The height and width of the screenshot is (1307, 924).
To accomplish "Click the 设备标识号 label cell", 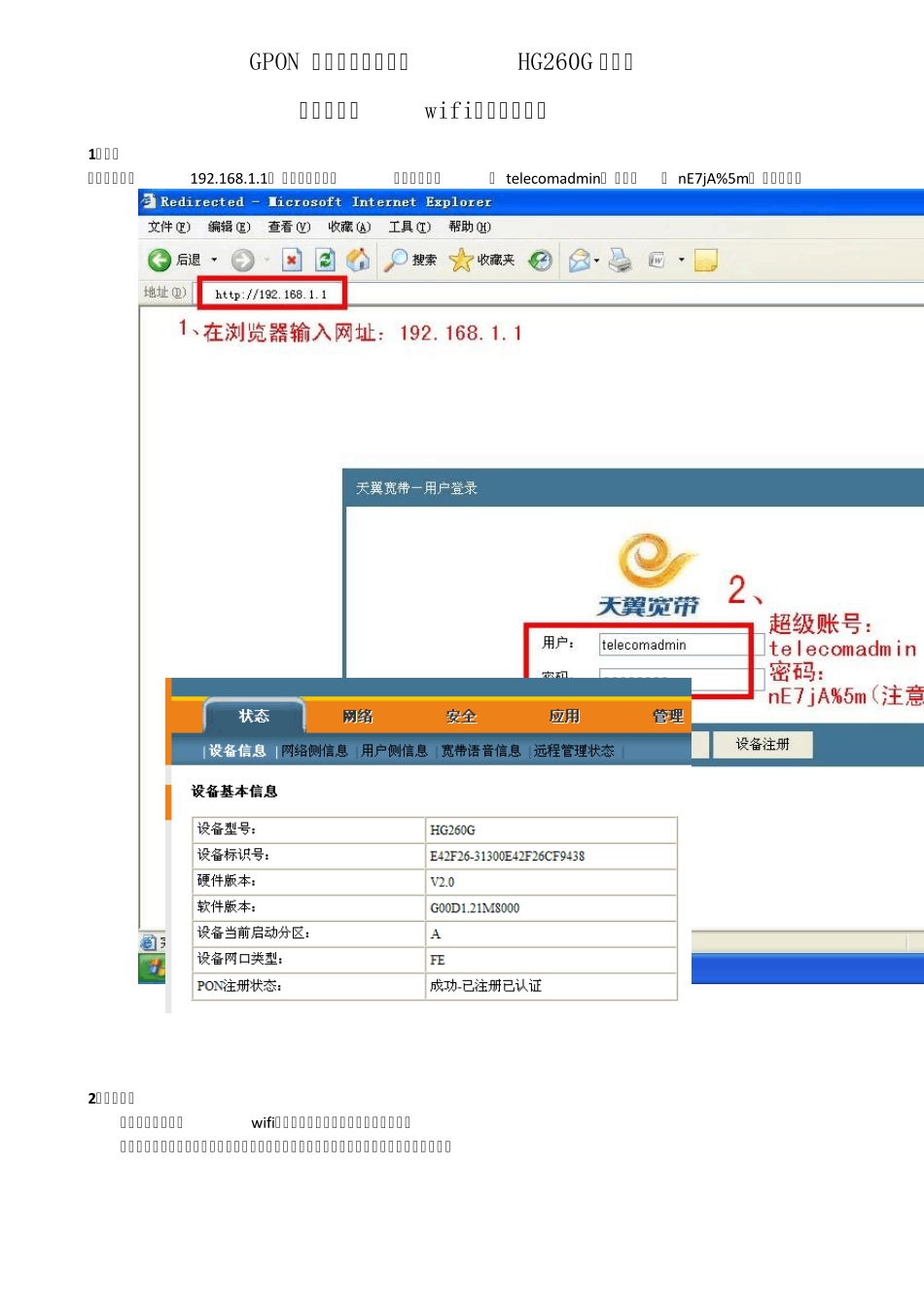I will pos(309,855).
